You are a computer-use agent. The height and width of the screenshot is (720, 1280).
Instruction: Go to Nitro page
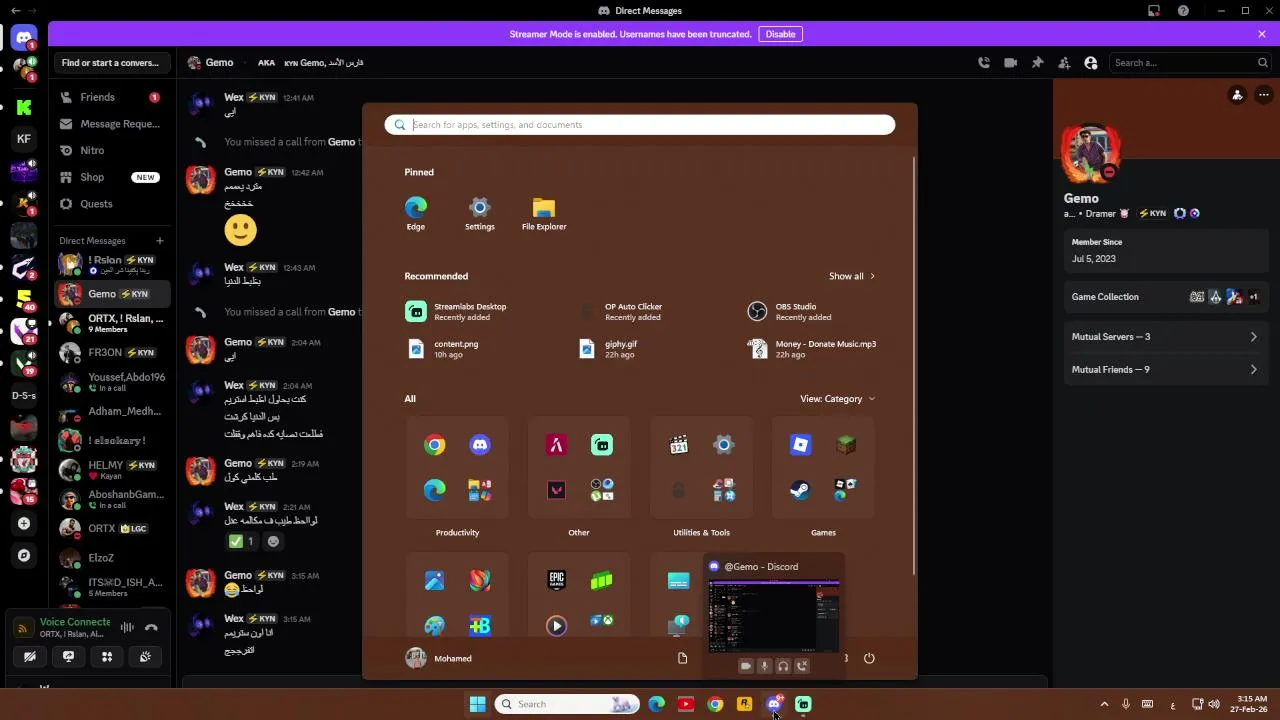tap(110, 150)
